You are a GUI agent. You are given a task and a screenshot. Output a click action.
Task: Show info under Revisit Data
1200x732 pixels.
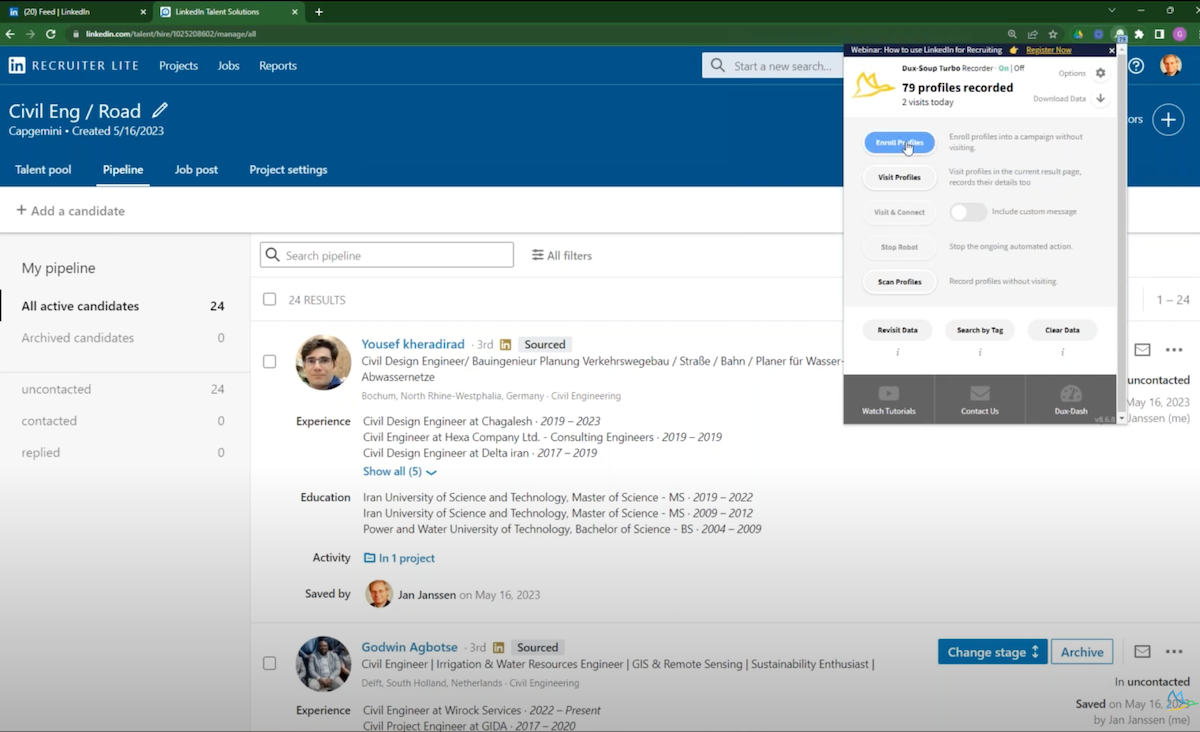tap(898, 352)
